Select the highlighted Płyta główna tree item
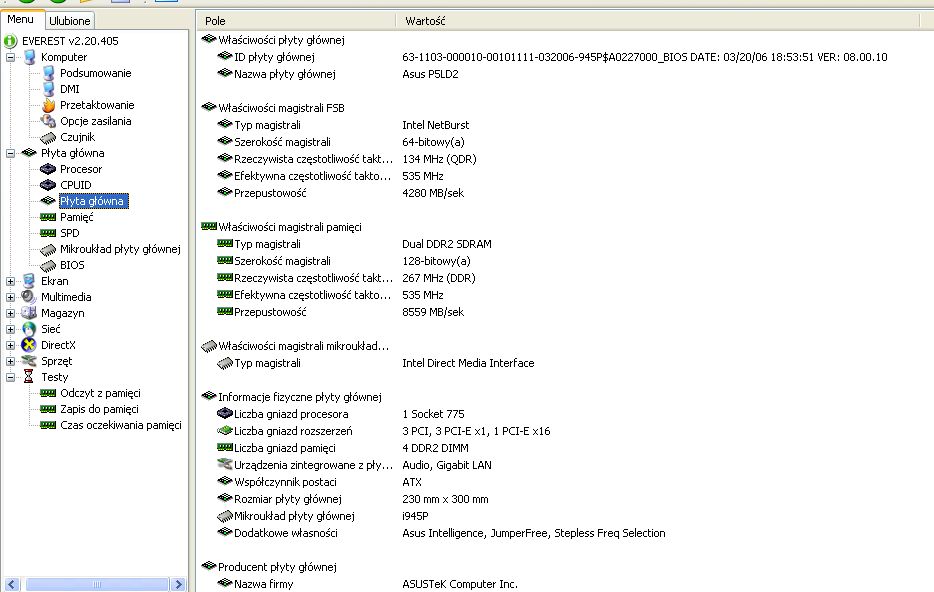 click(x=92, y=201)
